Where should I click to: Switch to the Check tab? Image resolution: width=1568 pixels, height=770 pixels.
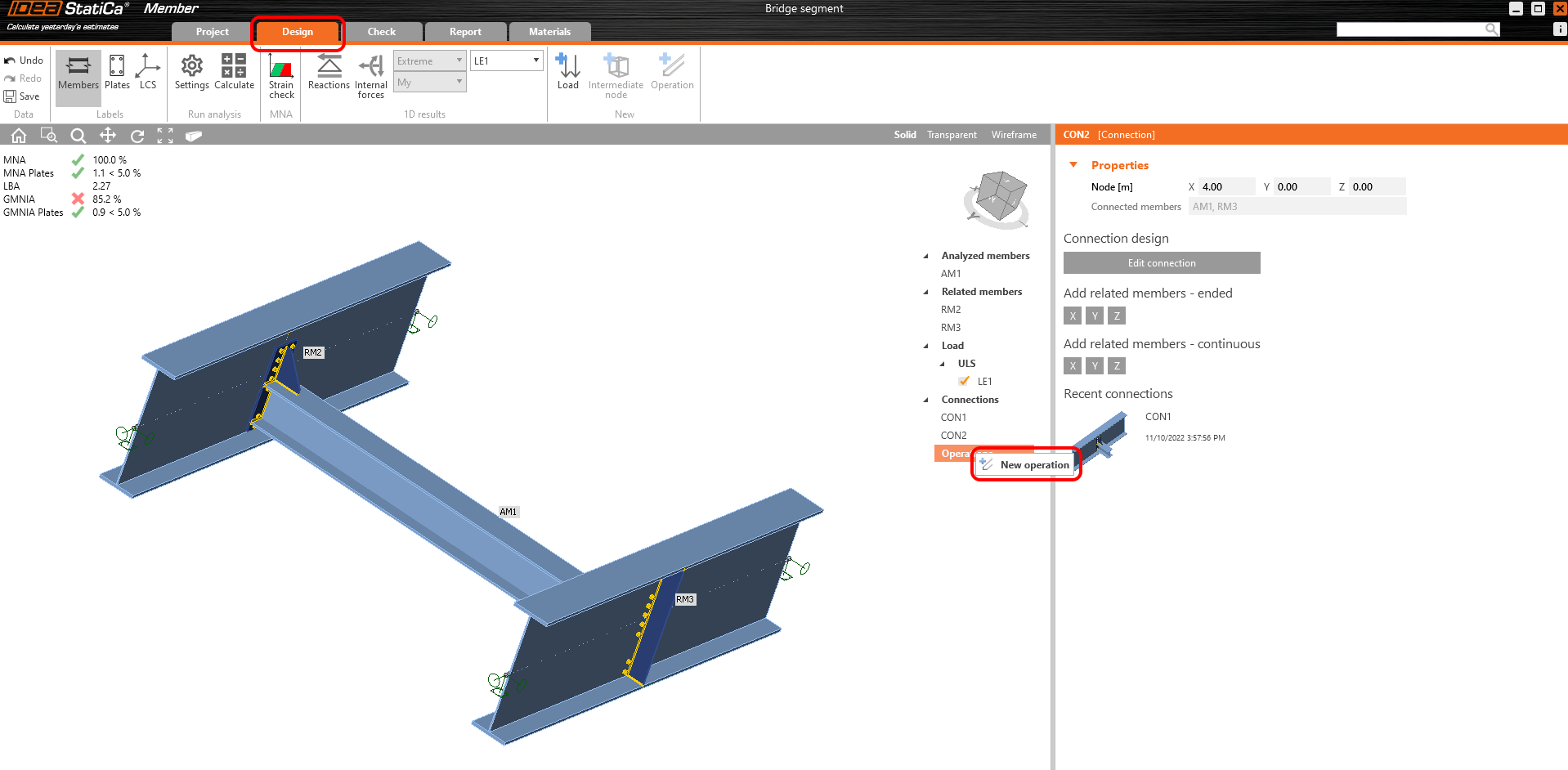[x=381, y=32]
